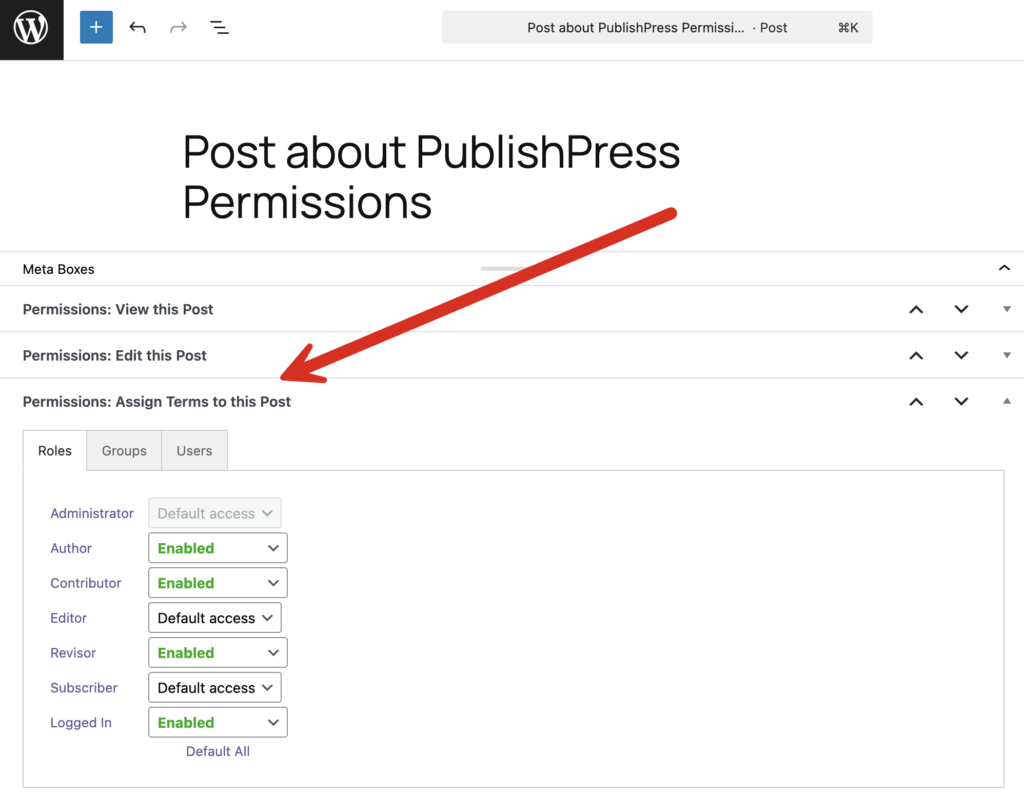The image size is (1024, 795).
Task: Click the post title heading field
Action: 431,177
